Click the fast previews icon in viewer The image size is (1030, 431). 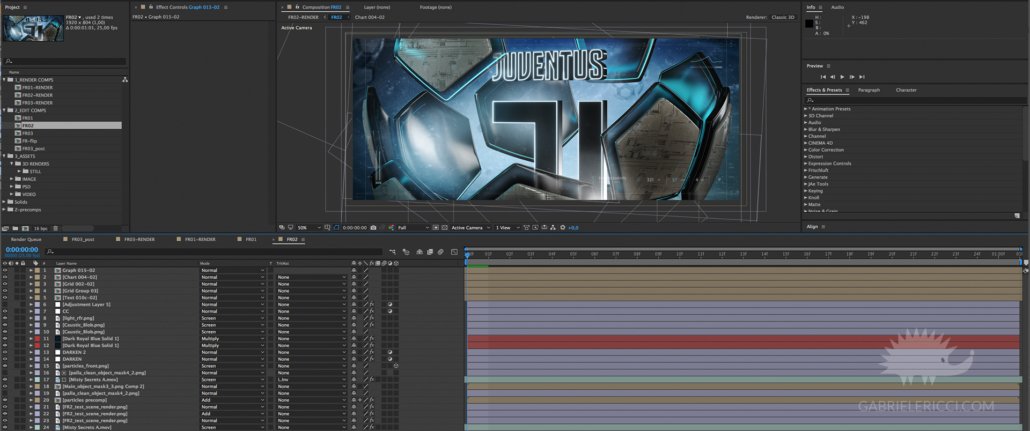535,227
